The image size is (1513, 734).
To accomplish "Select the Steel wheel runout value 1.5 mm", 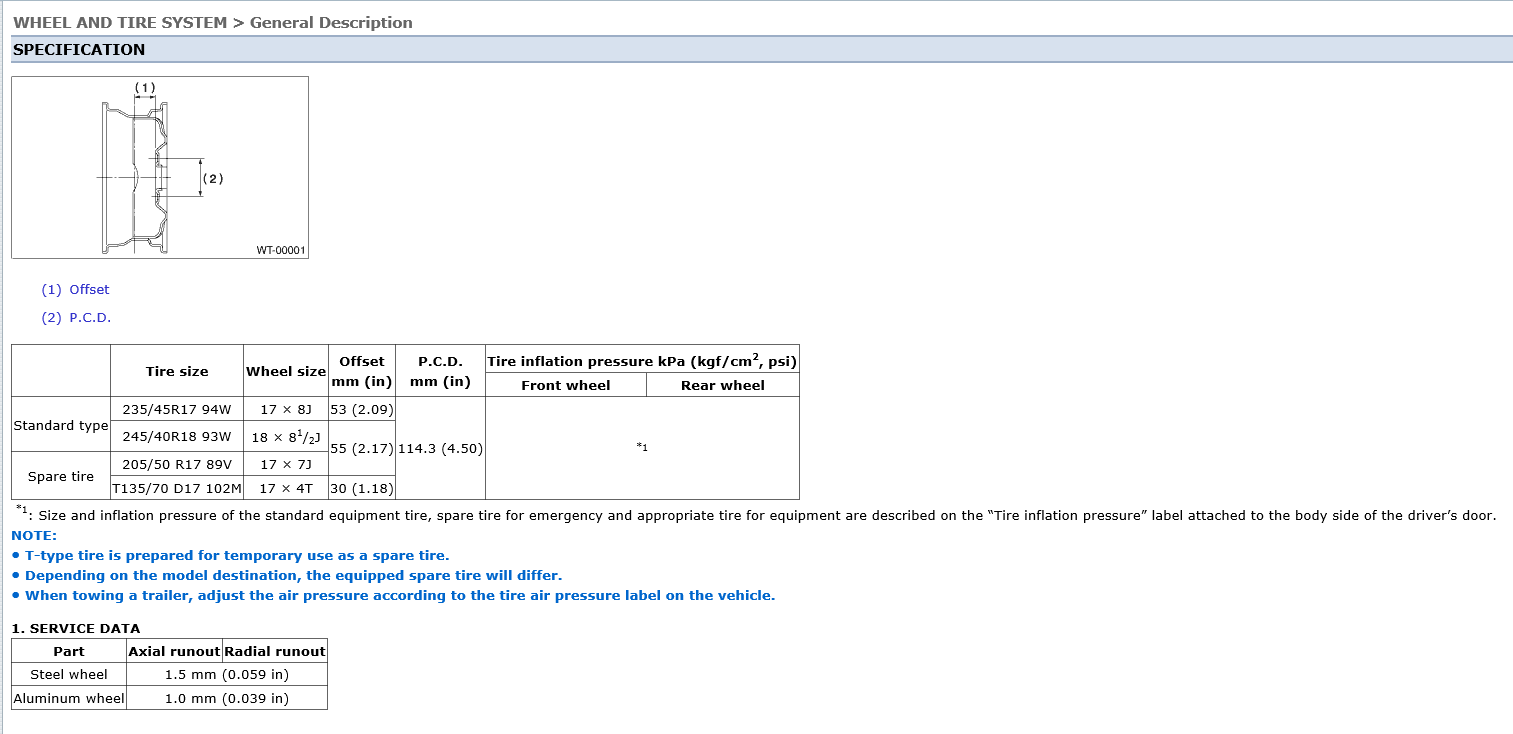I will tap(226, 674).
